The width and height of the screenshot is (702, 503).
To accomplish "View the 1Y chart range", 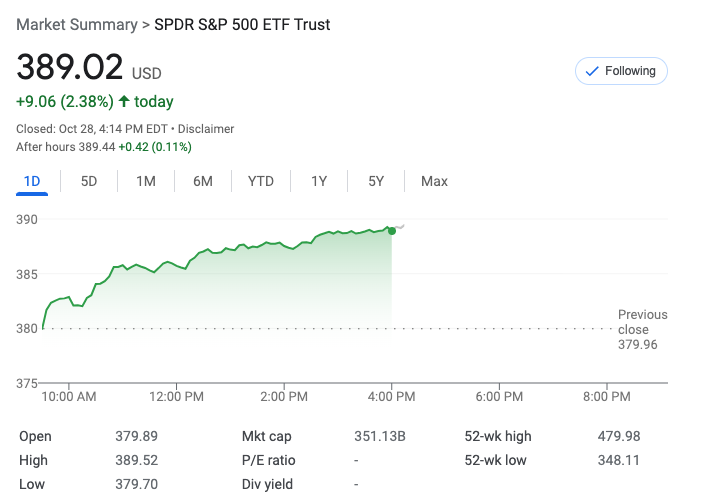I will point(319,181).
